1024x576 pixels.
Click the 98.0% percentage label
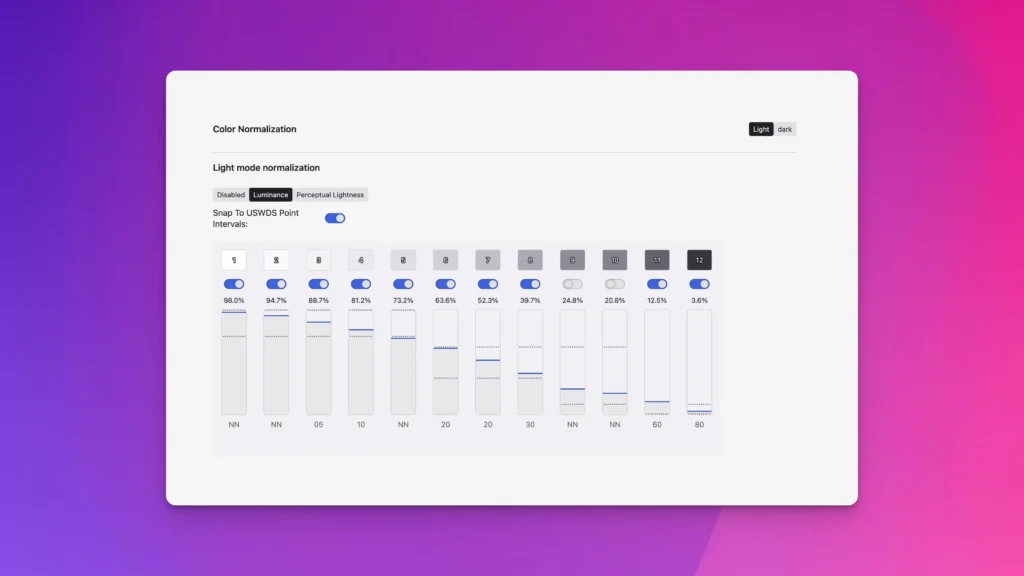click(233, 300)
